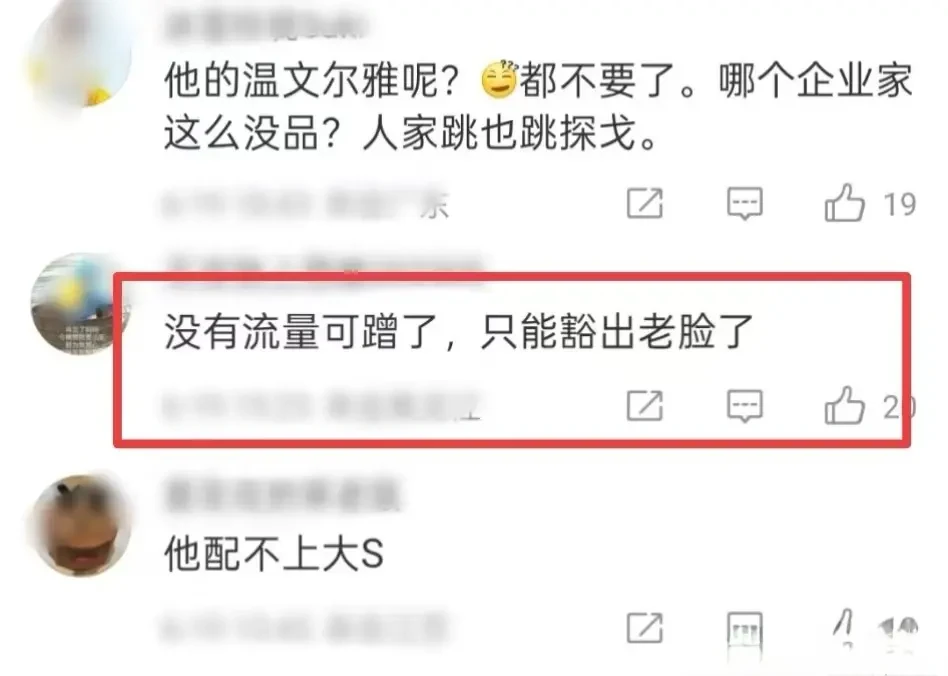Like the comment with 19 likes

(844, 203)
